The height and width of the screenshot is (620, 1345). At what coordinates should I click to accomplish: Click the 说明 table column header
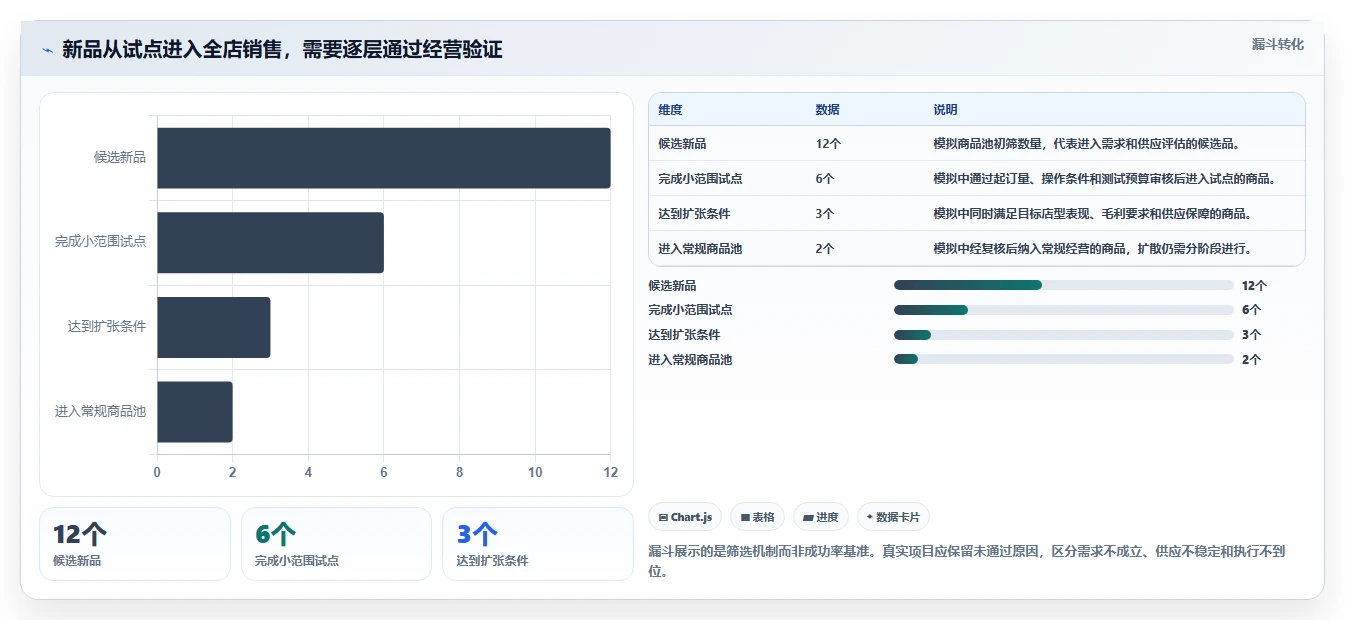[x=945, y=110]
